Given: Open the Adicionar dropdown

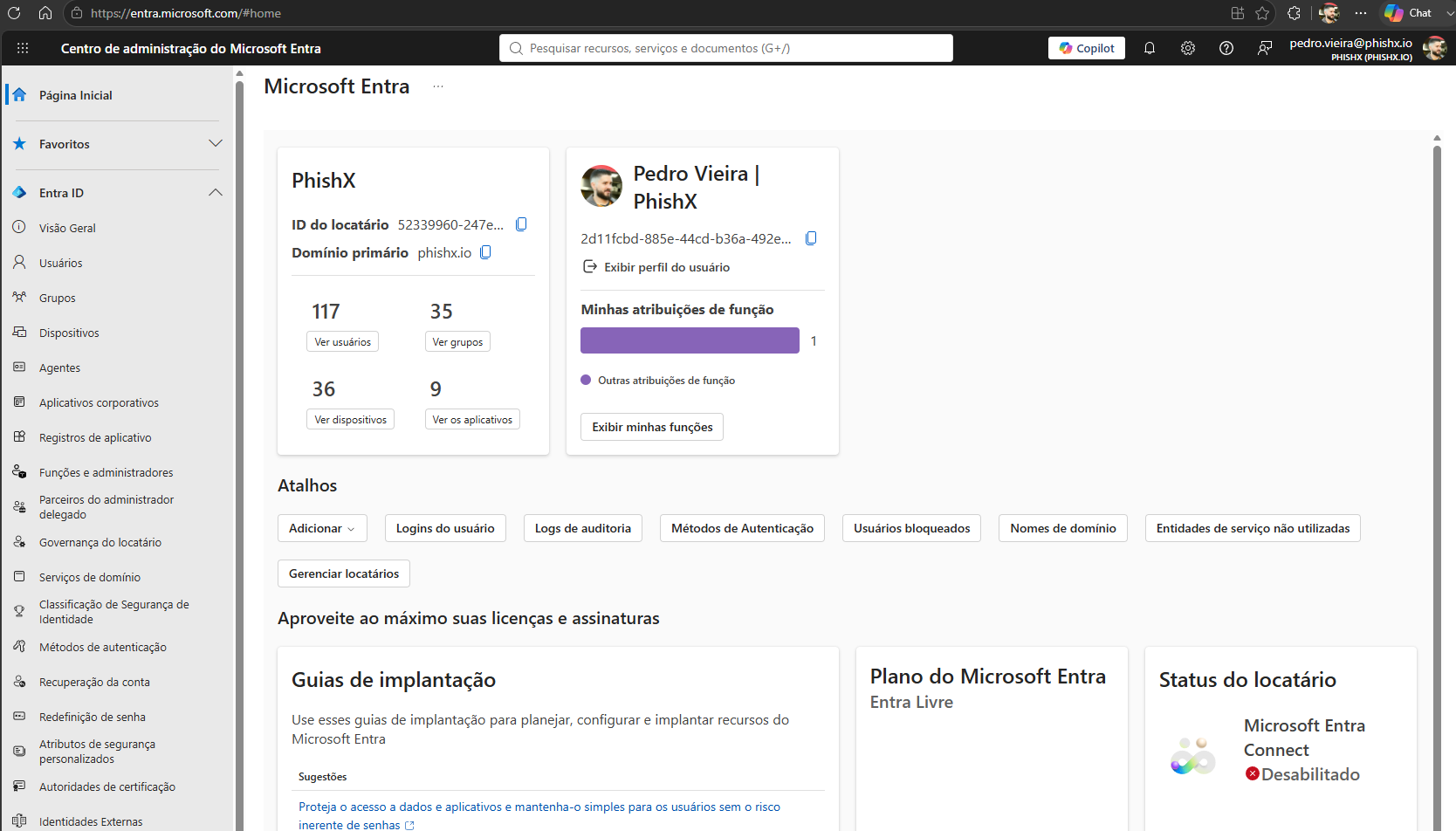Looking at the screenshot, I should [322, 528].
